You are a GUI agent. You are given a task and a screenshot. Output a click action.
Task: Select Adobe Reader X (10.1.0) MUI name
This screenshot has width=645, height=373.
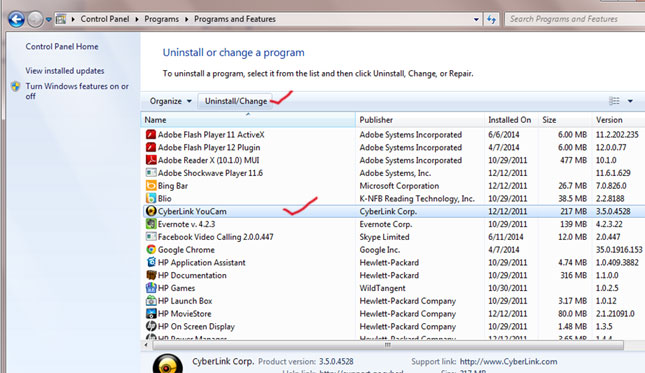(x=209, y=160)
